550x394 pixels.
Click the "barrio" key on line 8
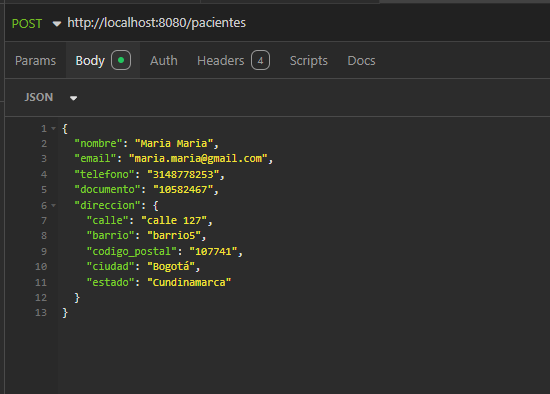point(110,235)
